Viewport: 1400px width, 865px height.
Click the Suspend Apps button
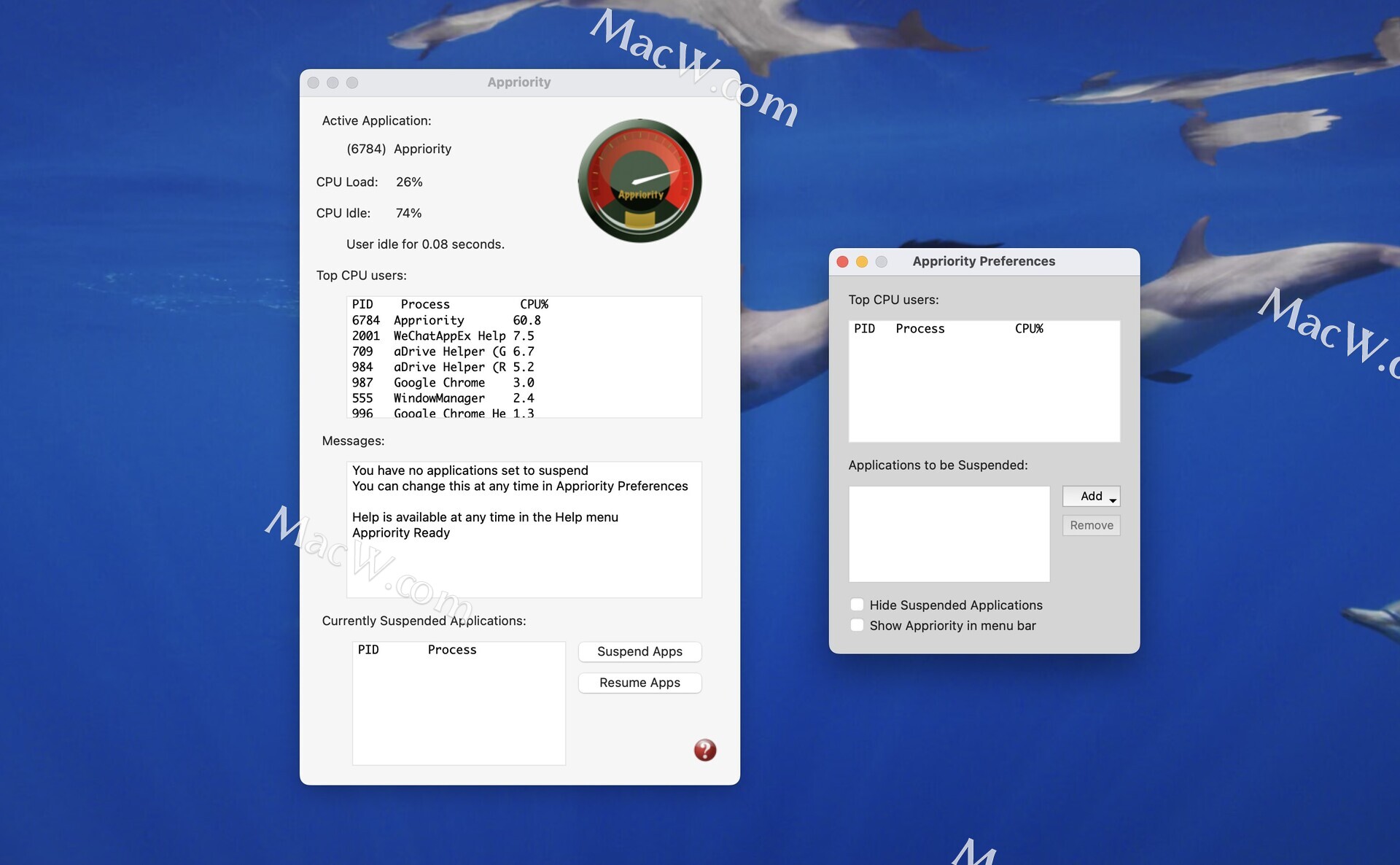click(639, 651)
